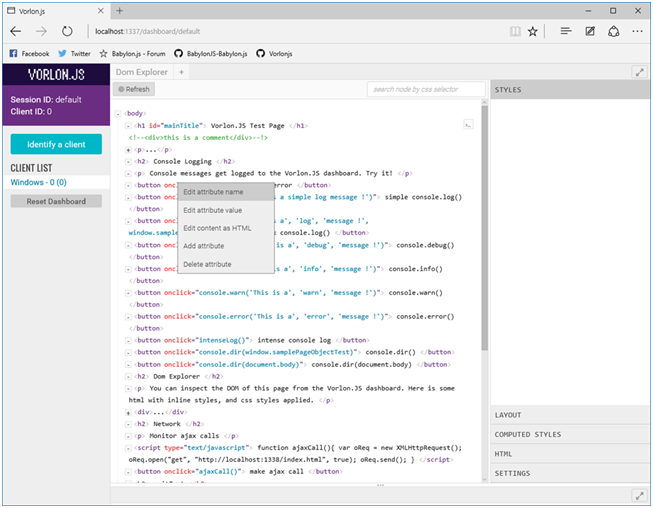
Task: Focus the search node by css selector field
Action: coord(426,89)
